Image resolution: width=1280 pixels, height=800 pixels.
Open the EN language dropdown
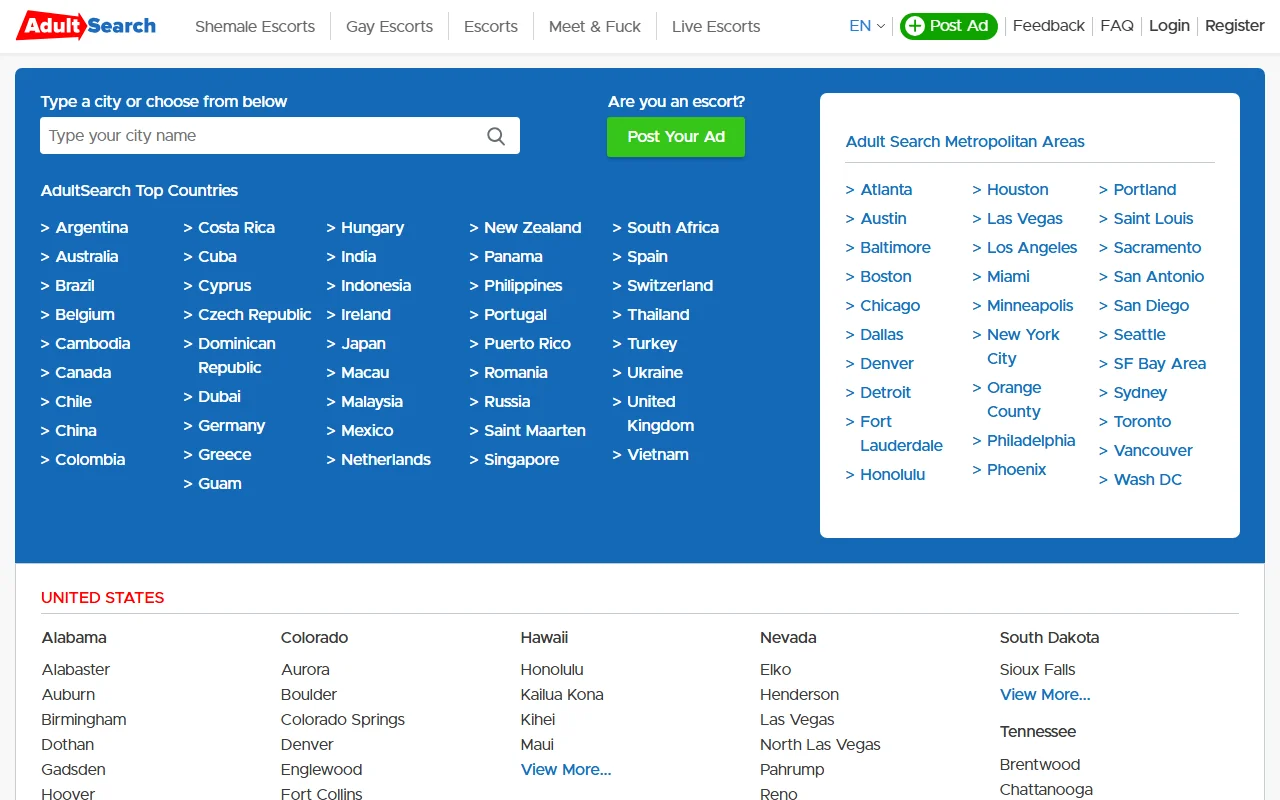coord(866,26)
